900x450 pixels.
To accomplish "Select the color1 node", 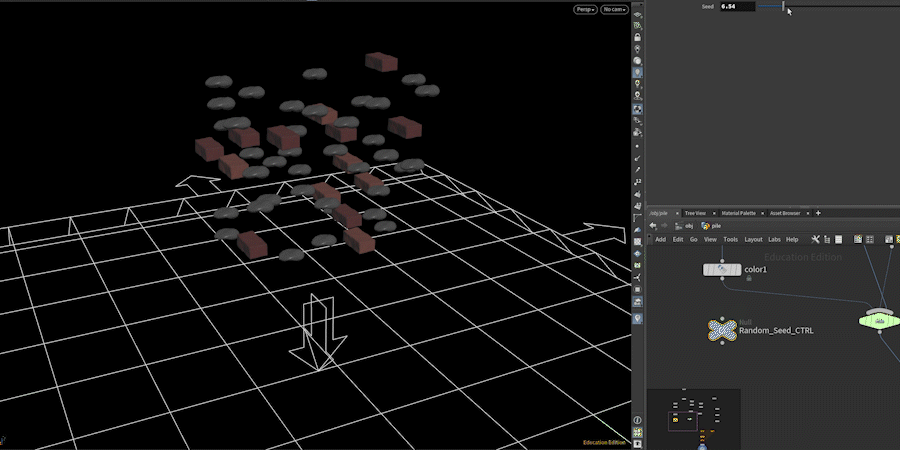I will 722,269.
